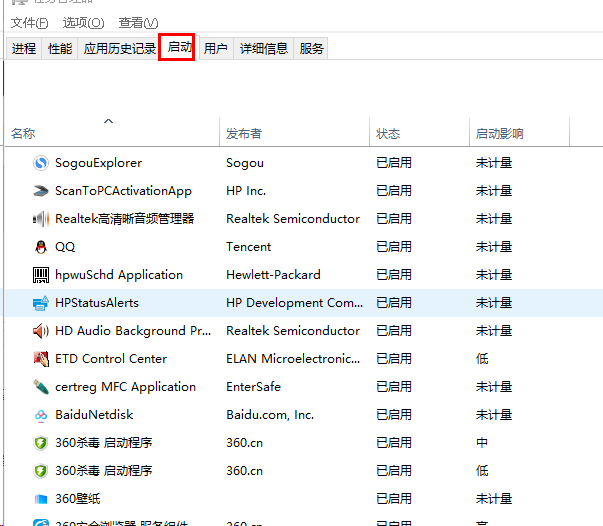
Task: Click the Realtek高清晰音频管理器 speaker icon
Action: (41, 219)
